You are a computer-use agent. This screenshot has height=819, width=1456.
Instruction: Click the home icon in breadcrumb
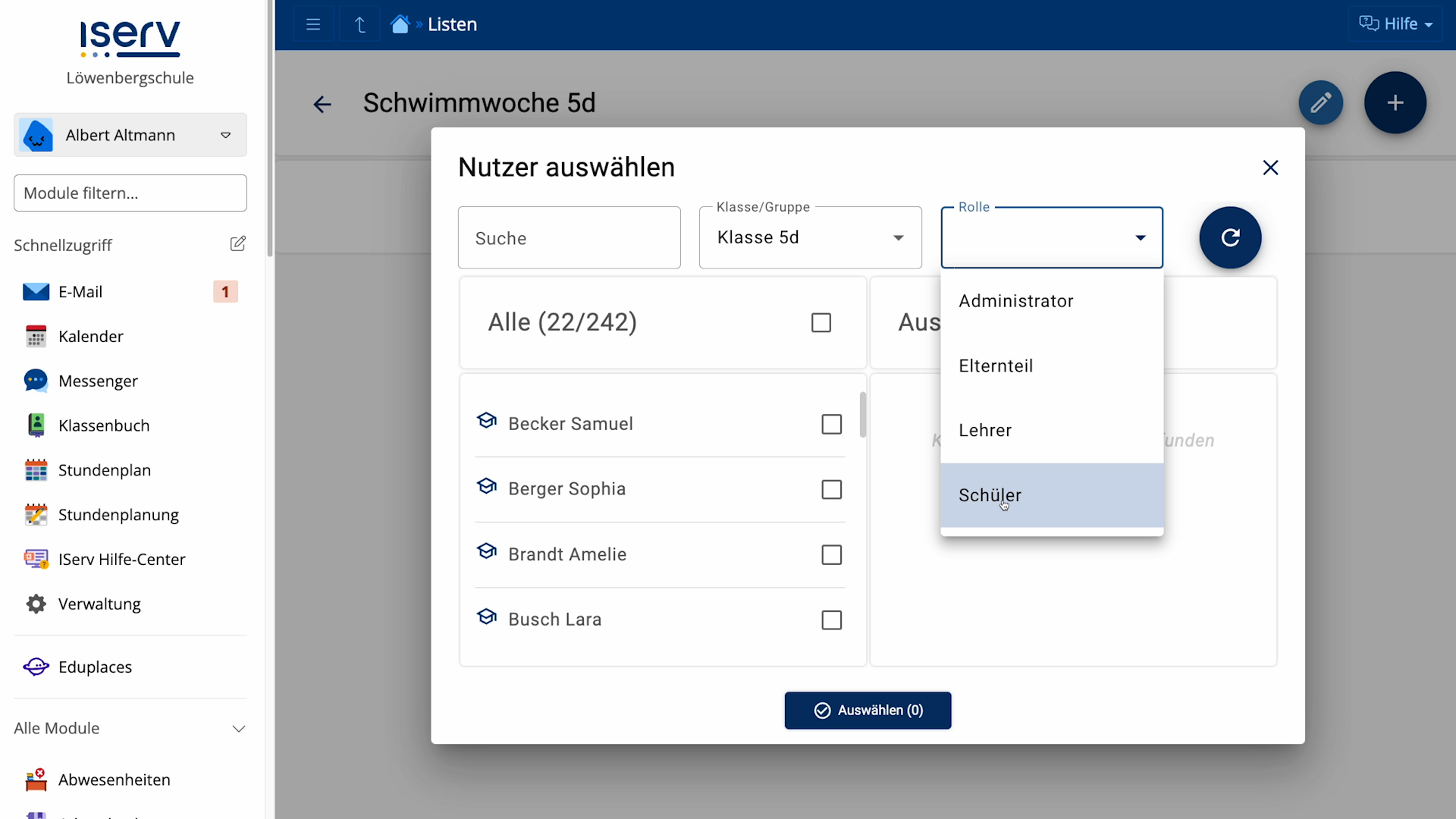(x=400, y=24)
